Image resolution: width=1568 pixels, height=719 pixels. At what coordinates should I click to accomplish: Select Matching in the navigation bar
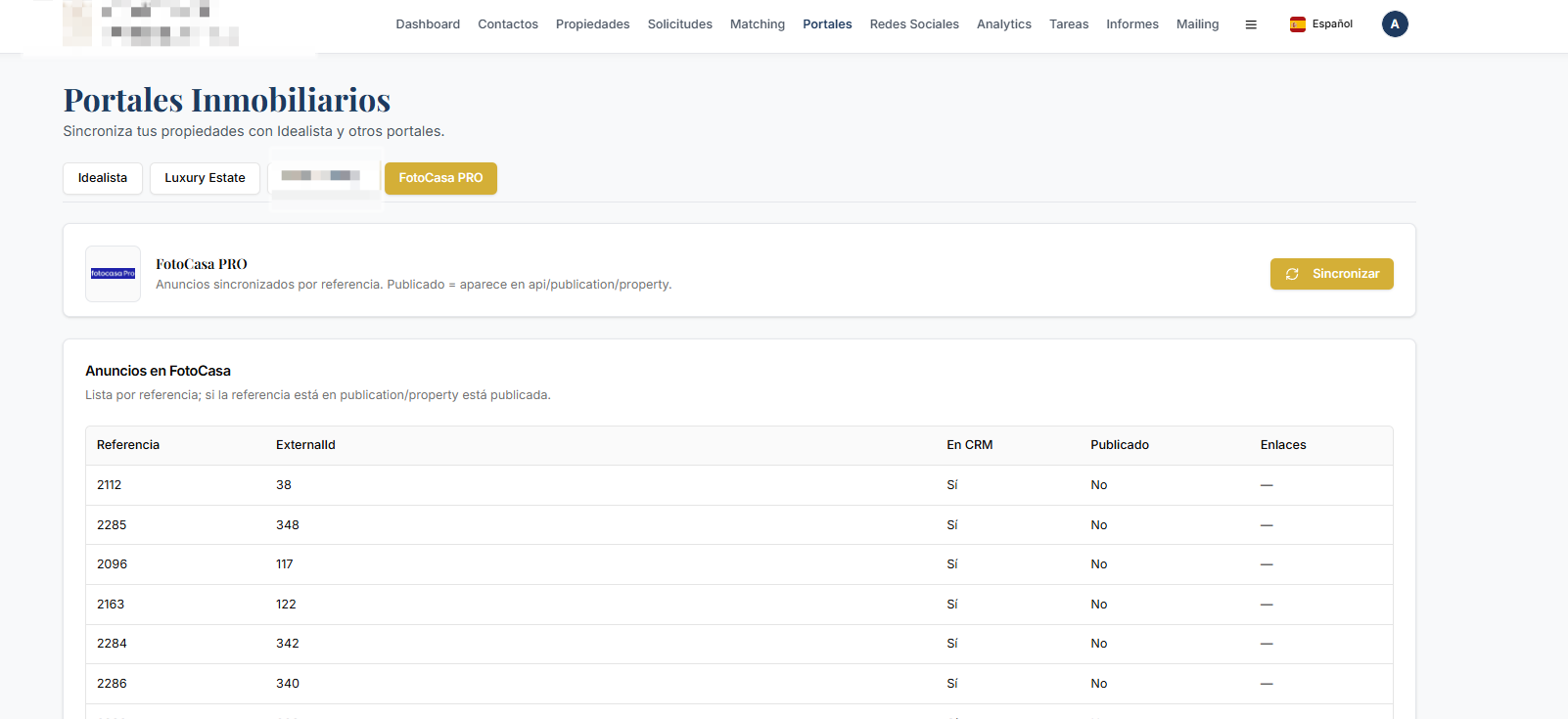coord(758,24)
